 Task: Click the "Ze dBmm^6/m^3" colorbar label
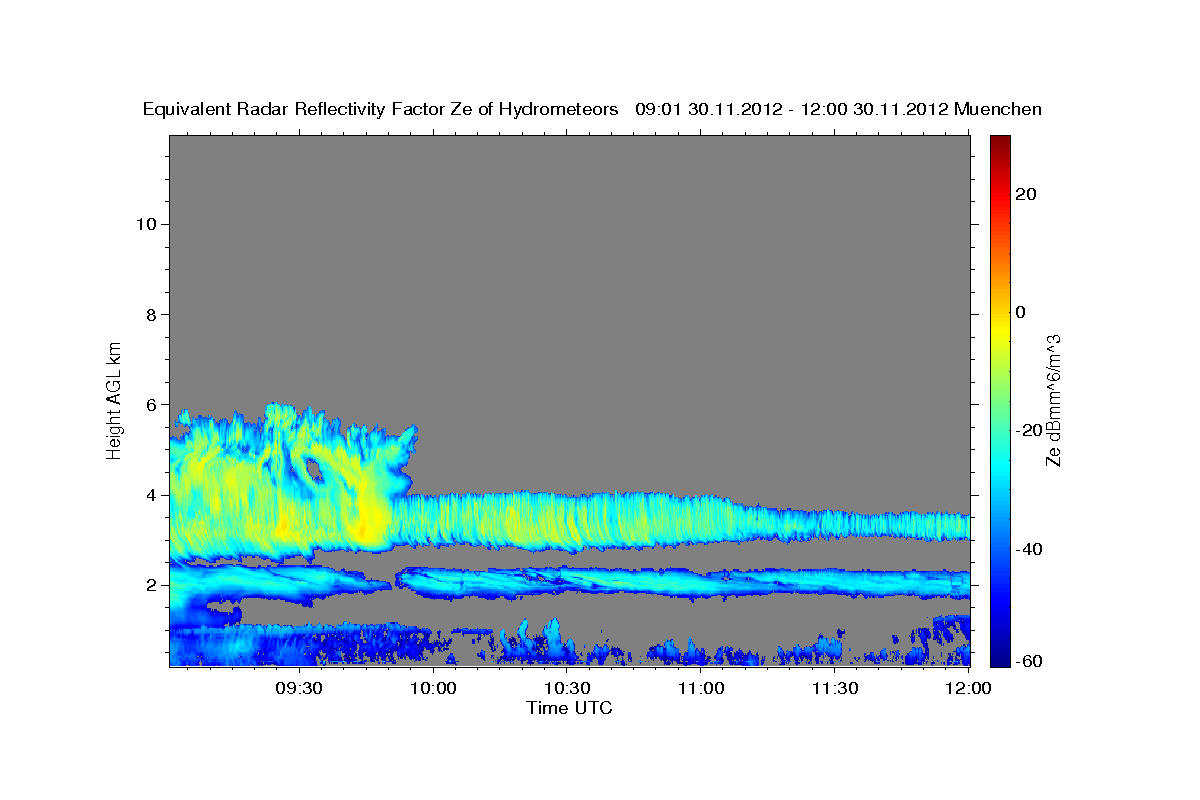[x=1053, y=400]
